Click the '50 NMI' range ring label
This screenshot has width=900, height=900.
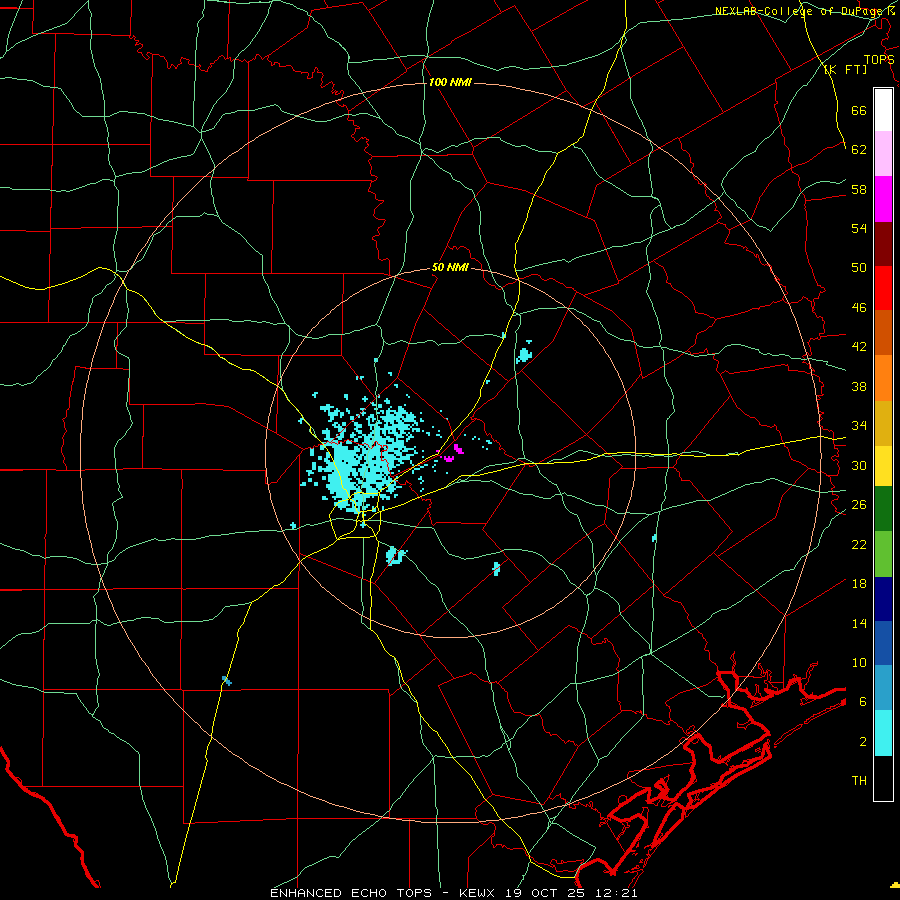(x=450, y=267)
